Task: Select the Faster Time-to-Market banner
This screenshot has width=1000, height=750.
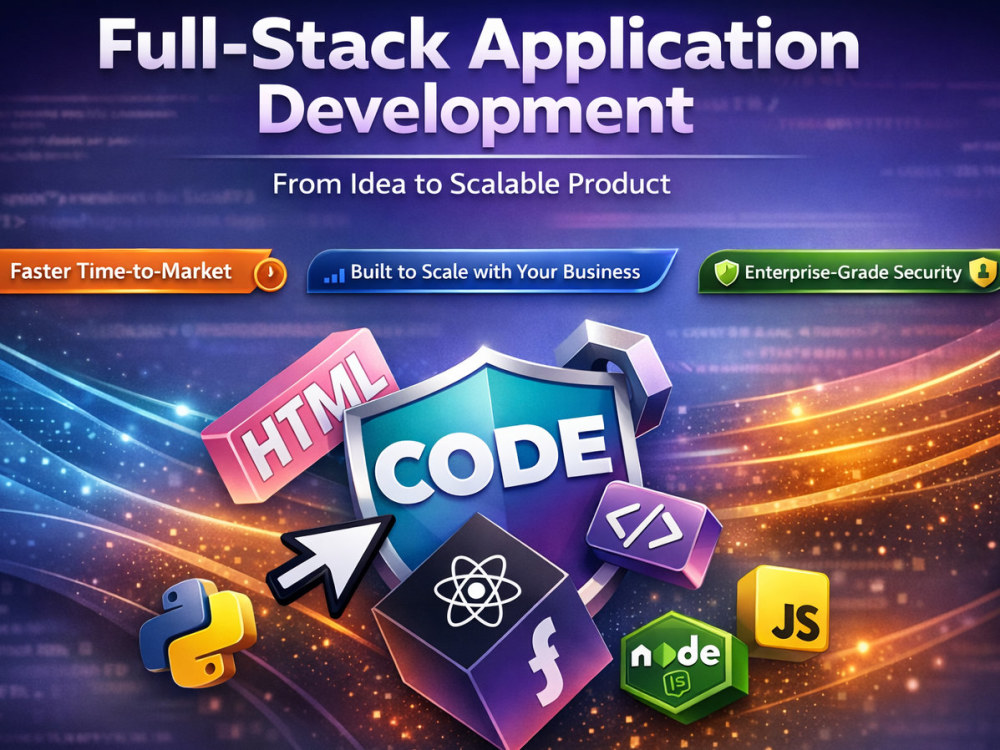Action: click(x=143, y=272)
